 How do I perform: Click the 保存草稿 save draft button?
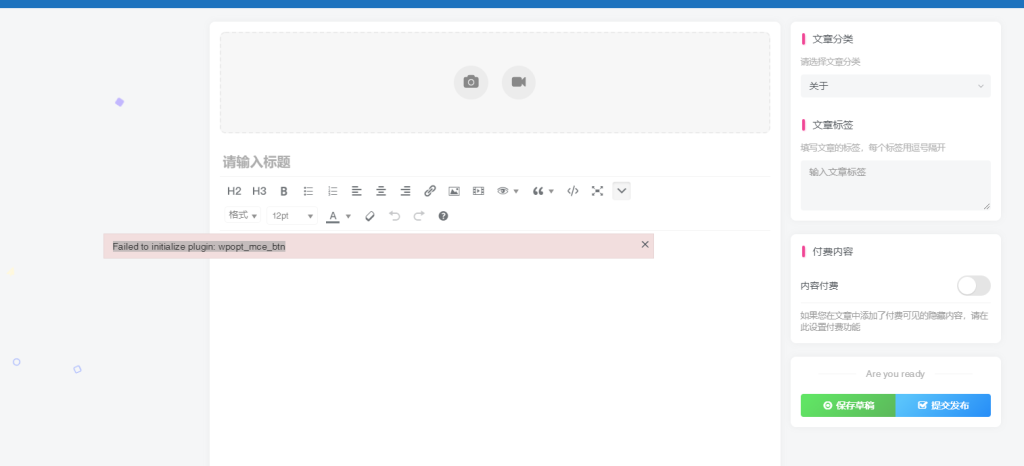pyautogui.click(x=848, y=405)
